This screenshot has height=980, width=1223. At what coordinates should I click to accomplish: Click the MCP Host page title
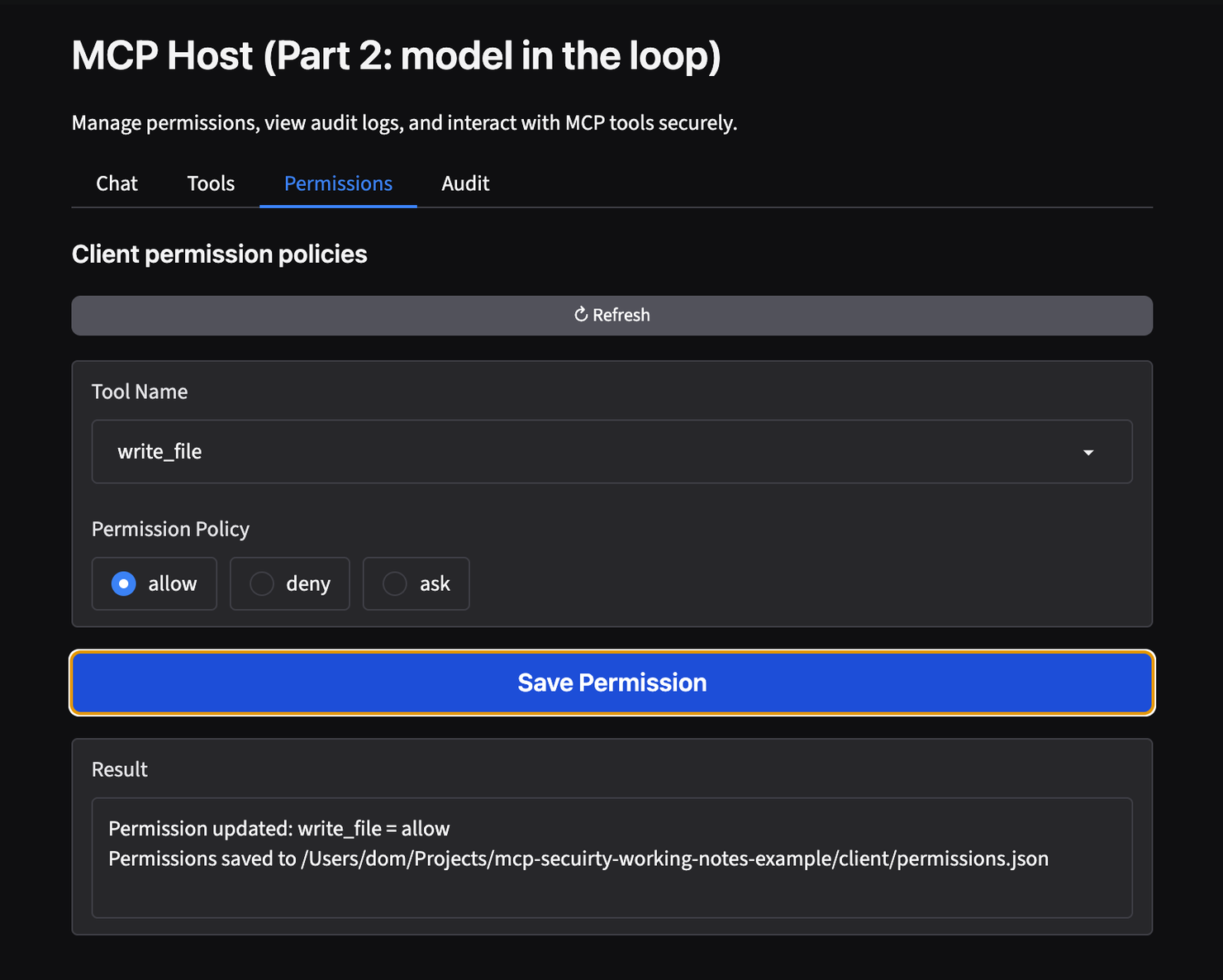[x=397, y=56]
